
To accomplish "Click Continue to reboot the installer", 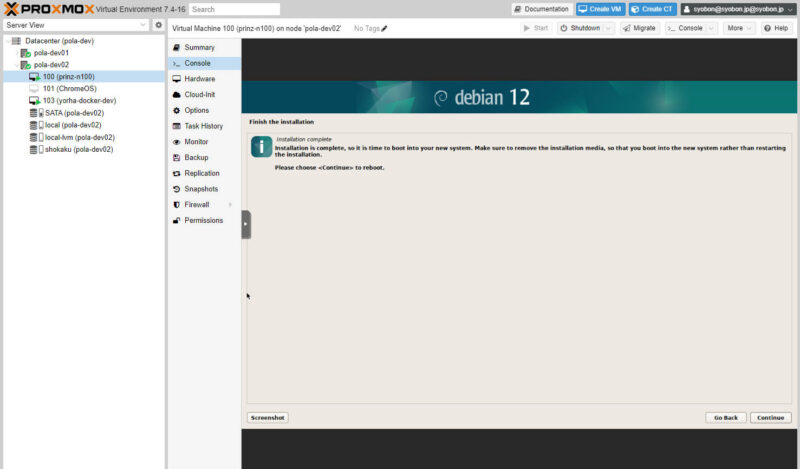I will click(x=770, y=417).
